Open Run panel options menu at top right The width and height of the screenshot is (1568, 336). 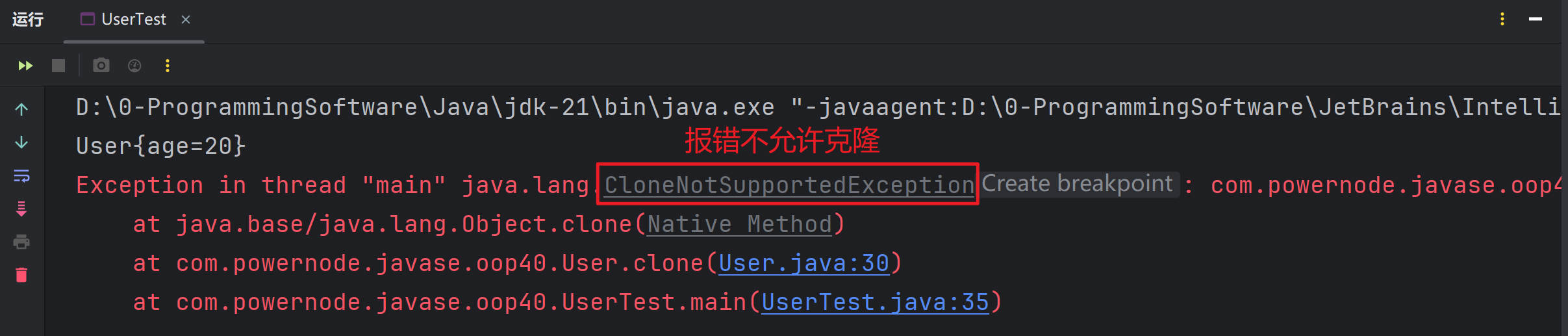(x=1502, y=19)
